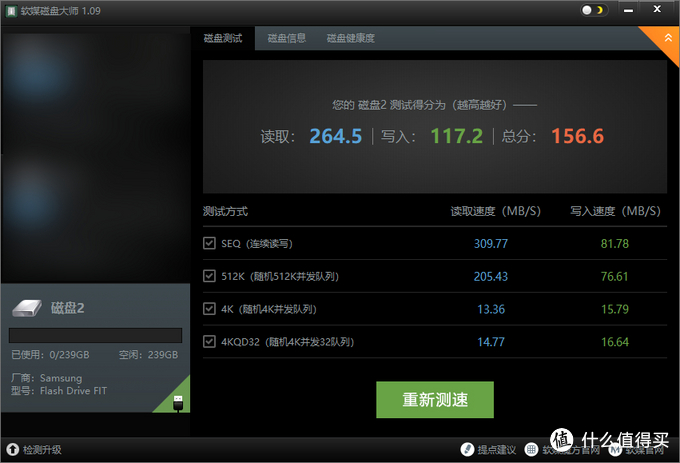Open the 提点建议 suggestion link
680x463 pixels.
click(x=497, y=450)
